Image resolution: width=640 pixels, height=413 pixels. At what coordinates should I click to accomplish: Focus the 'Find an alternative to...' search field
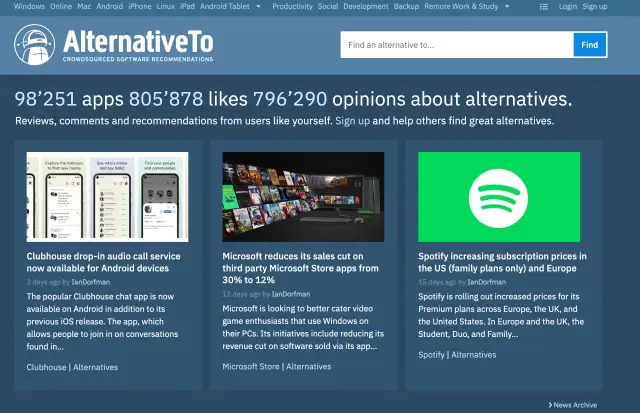457,45
